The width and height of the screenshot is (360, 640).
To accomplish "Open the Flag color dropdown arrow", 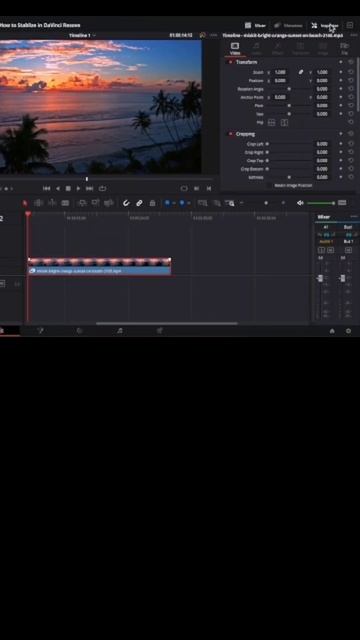I will coord(173,203).
